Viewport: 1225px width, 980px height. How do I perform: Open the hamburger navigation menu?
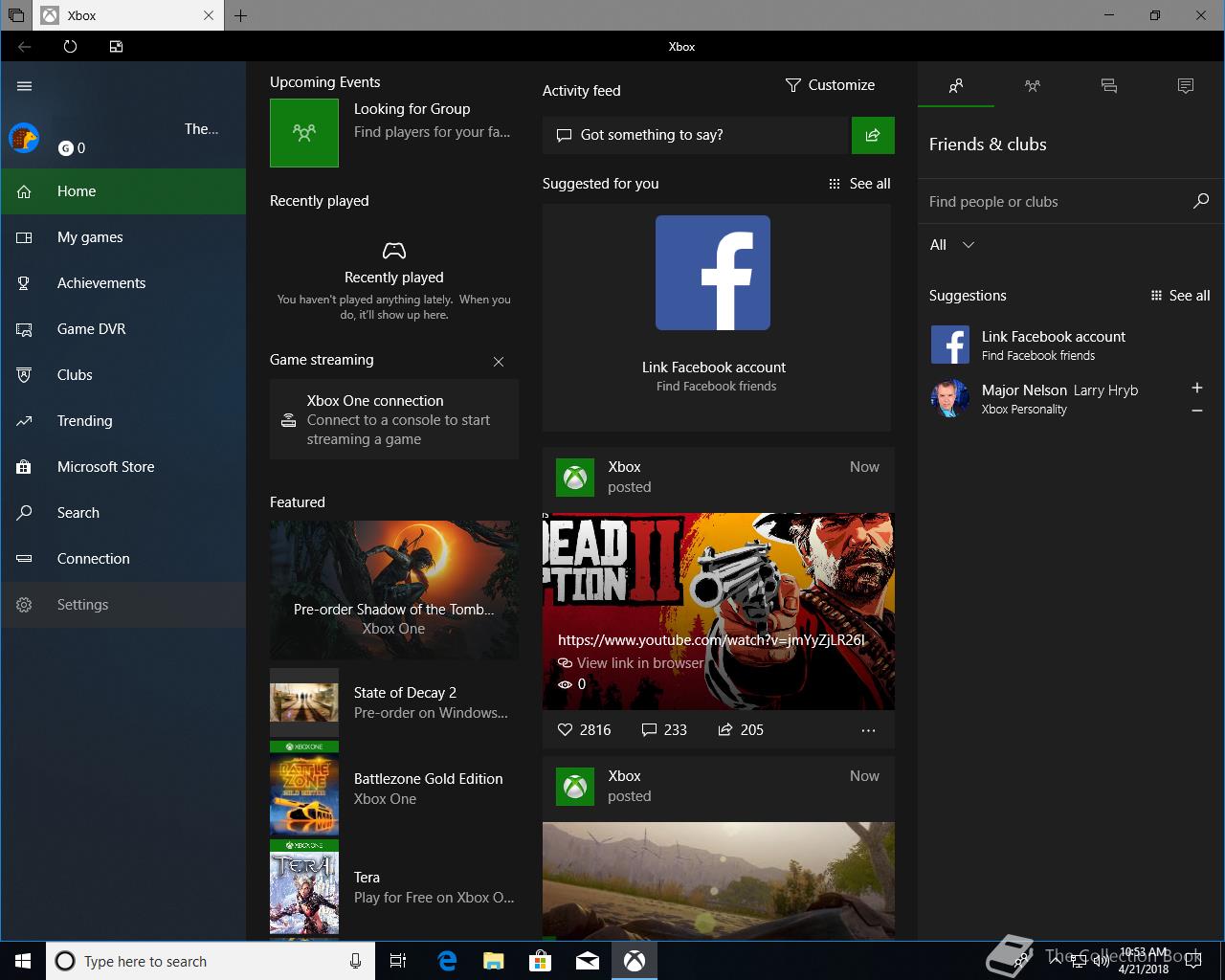24,86
